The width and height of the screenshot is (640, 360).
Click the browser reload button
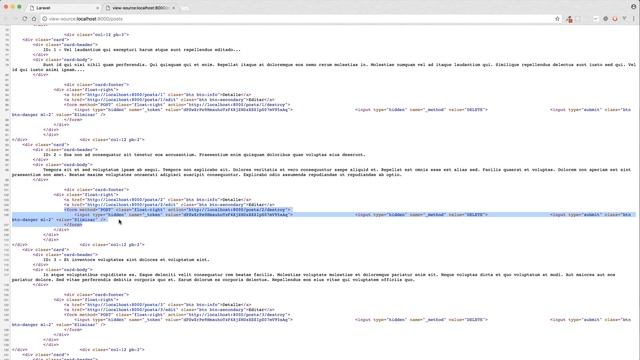[x=24, y=19]
